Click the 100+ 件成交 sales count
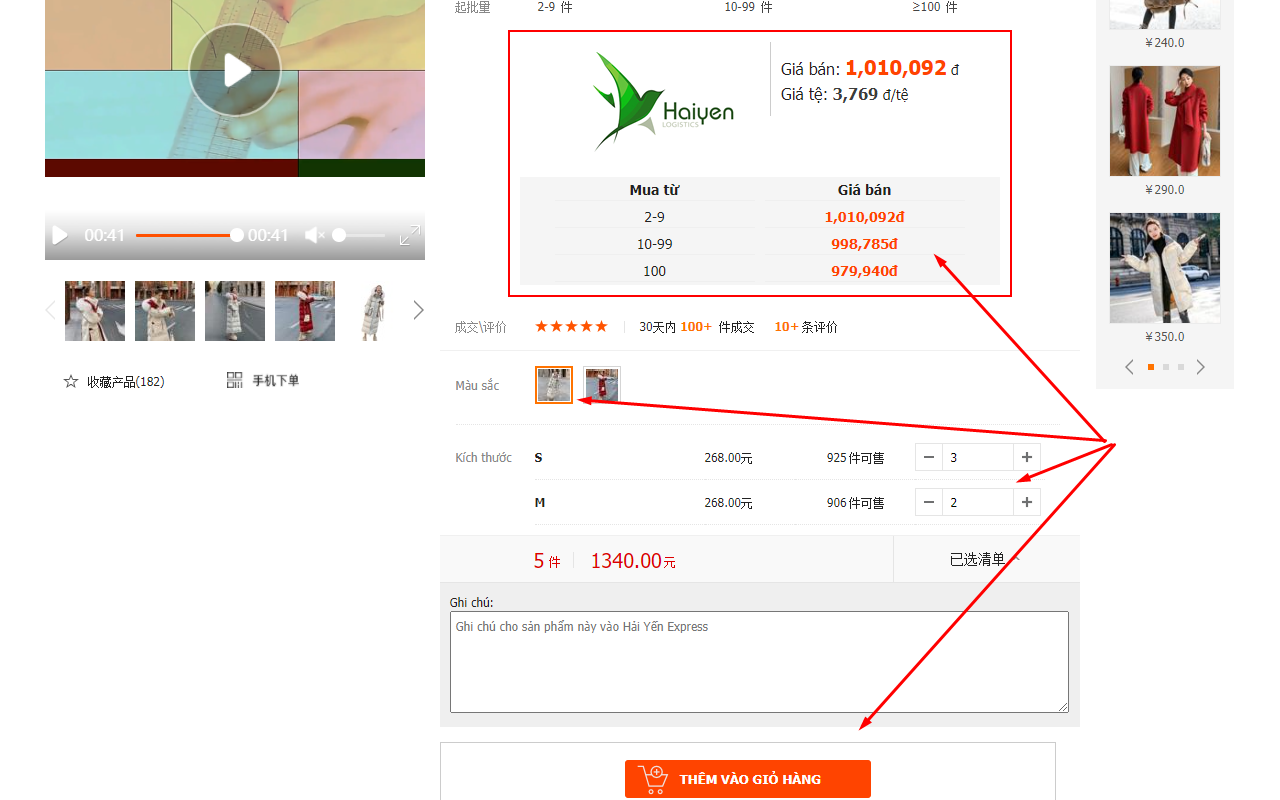 coord(717,327)
